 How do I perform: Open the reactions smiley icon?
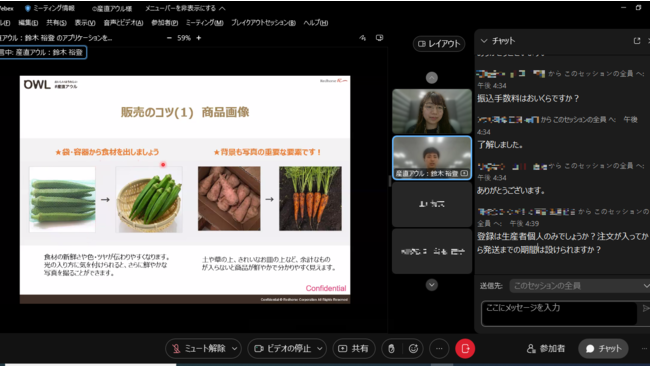(x=413, y=349)
